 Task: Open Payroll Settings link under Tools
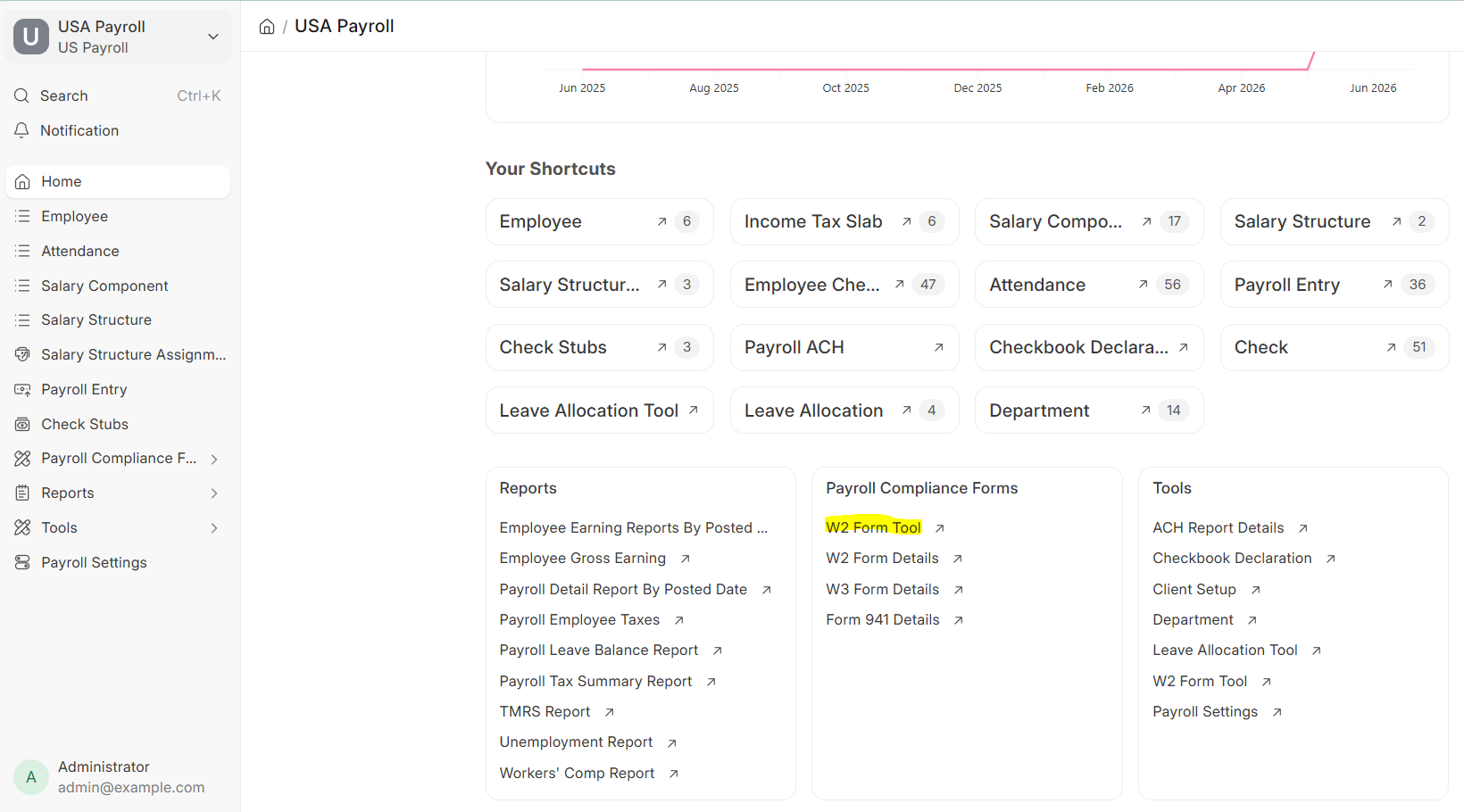(1205, 711)
